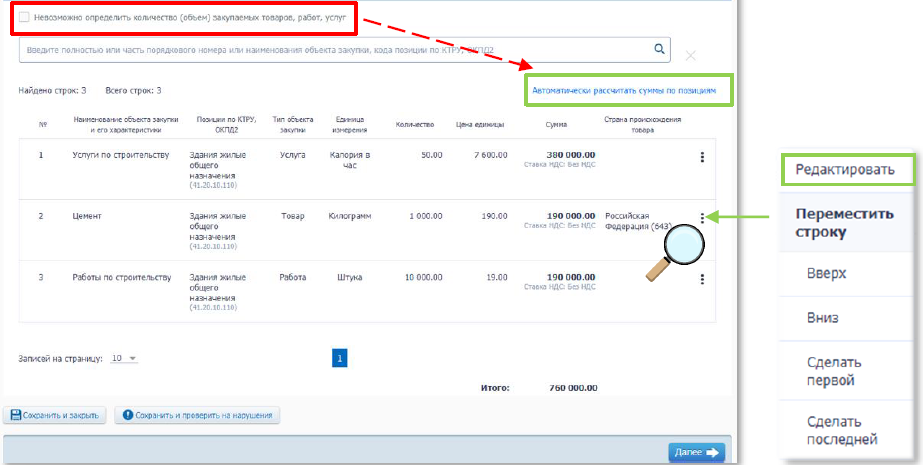Enable checkbox Невозможно определить количество
This screenshot has height=465, width=923.
pos(24,18)
